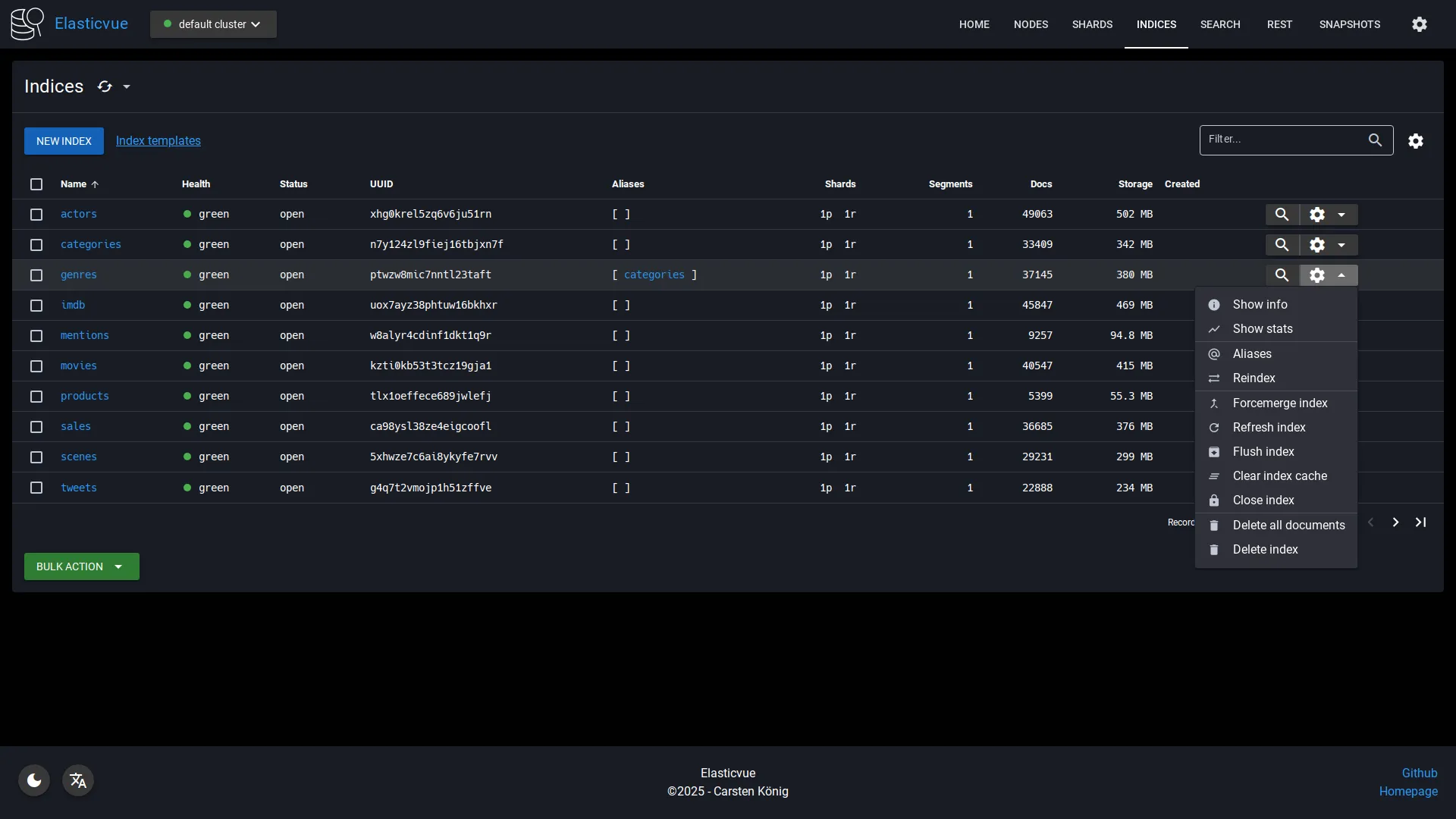The image size is (1456, 819).
Task: Open the search icon for the actors index
Action: click(1282, 215)
